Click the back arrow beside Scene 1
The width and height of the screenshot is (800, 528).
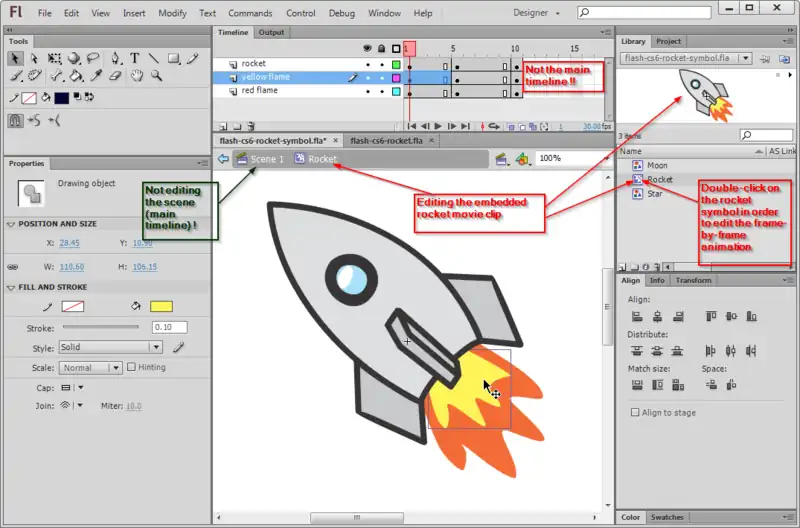[x=223, y=159]
